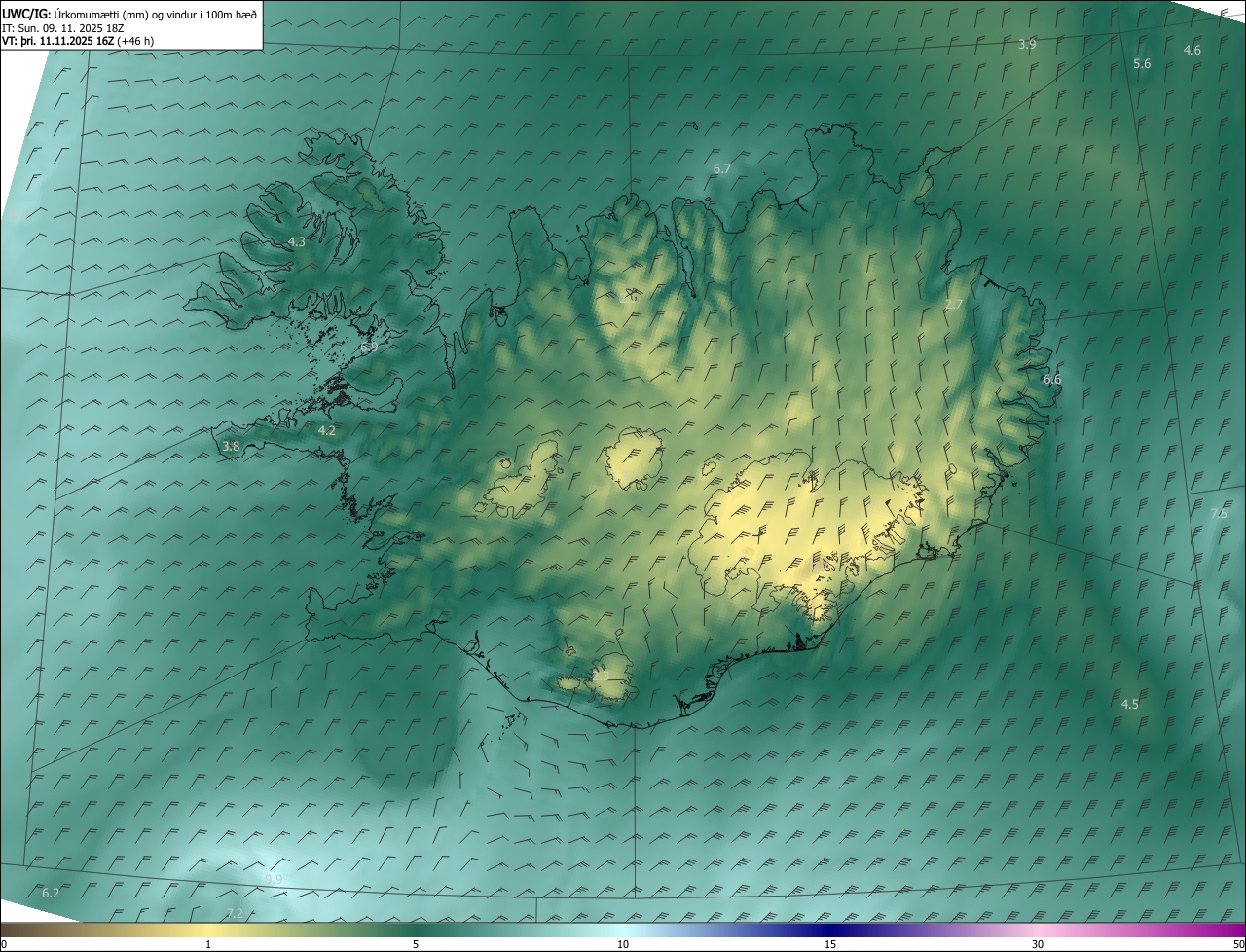The width and height of the screenshot is (1246, 952).
Task: Click the 7.5 value label
Action: click(x=1219, y=513)
